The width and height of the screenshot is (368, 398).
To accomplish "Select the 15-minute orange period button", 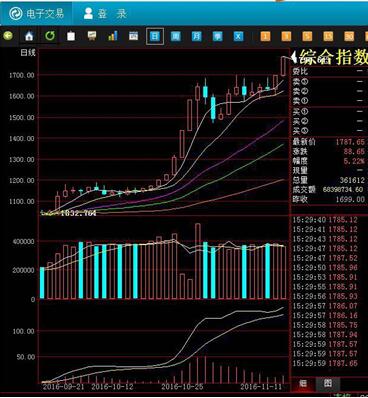I will [x=328, y=36].
